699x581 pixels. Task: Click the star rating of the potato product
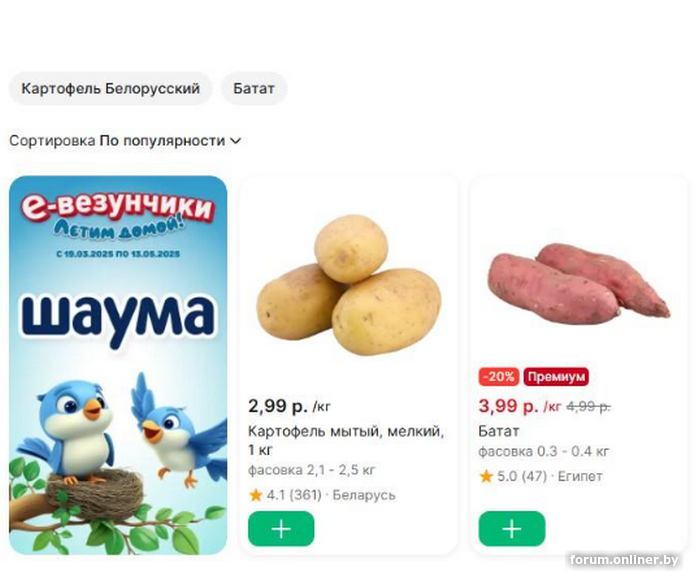[x=256, y=495]
